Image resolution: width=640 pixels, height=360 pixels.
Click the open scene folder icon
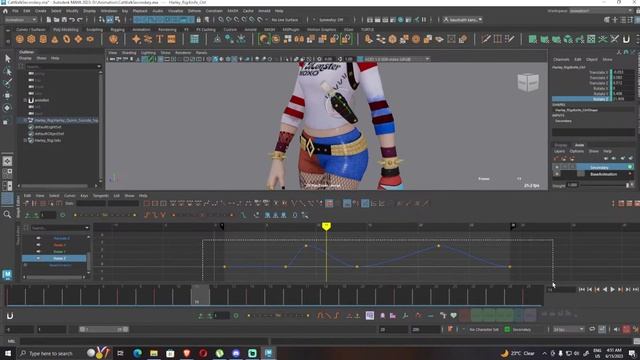[56, 20]
